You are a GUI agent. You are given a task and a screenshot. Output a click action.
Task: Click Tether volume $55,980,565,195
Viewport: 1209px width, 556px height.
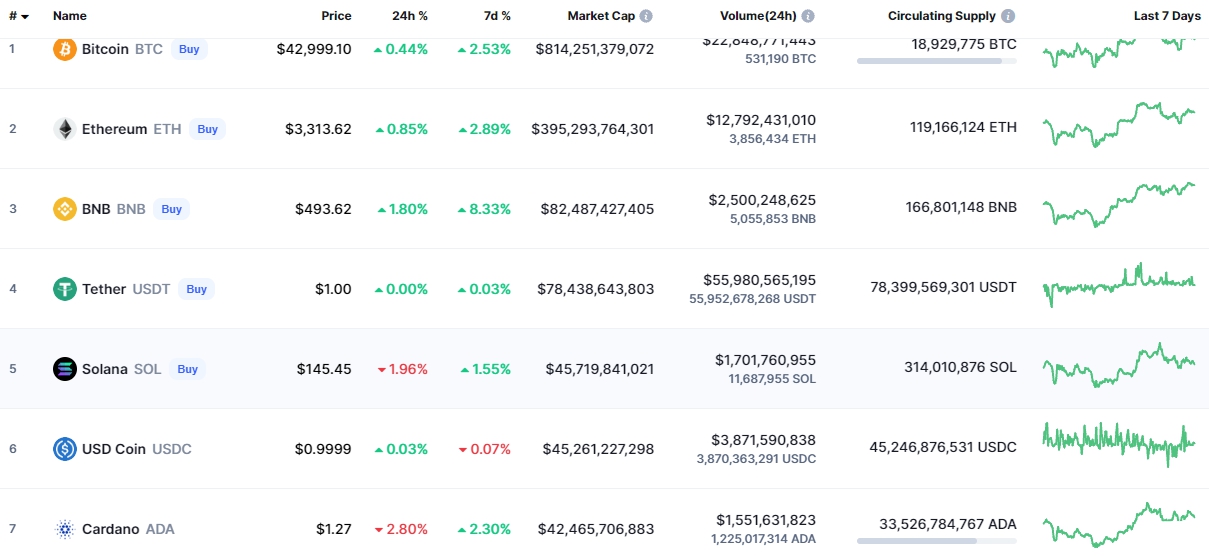point(760,280)
